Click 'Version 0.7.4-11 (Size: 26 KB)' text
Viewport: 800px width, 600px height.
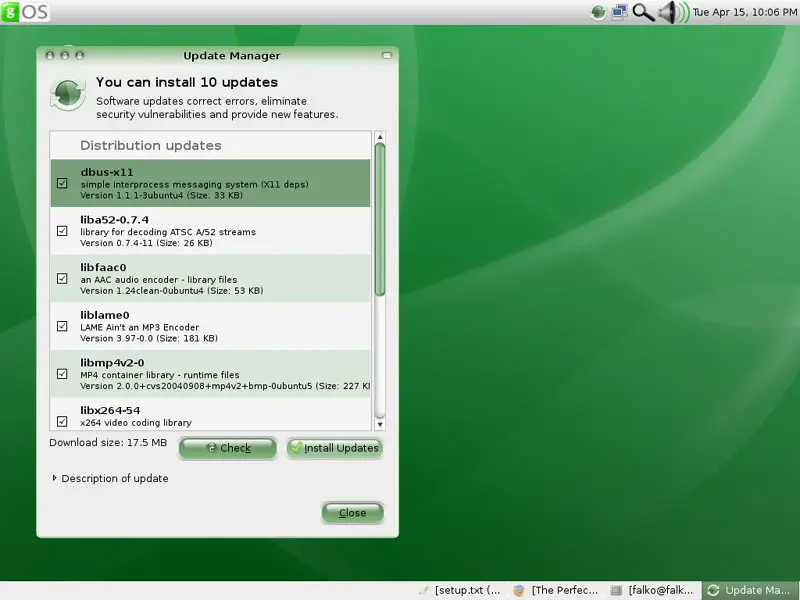146,243
